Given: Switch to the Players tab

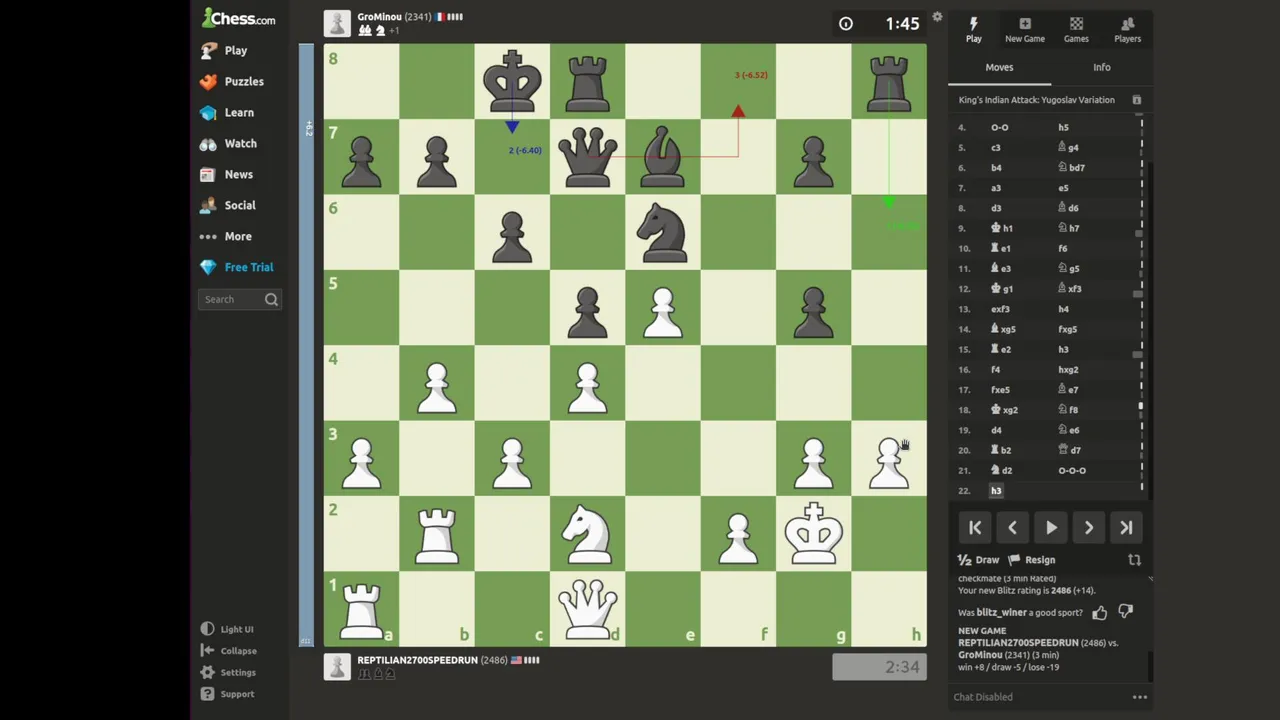Looking at the screenshot, I should pyautogui.click(x=1127, y=30).
